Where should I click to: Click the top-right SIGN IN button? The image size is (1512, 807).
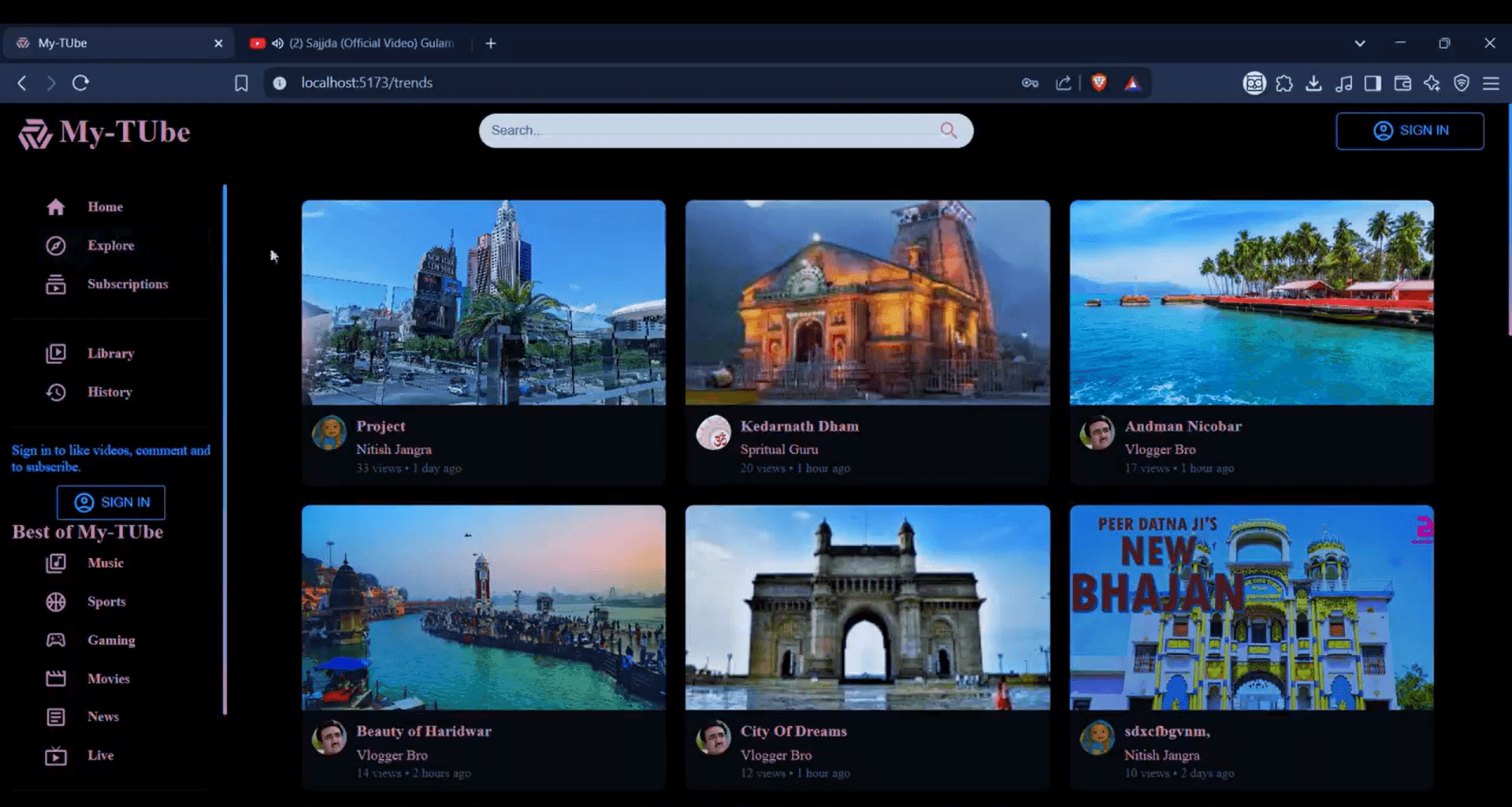(1410, 130)
